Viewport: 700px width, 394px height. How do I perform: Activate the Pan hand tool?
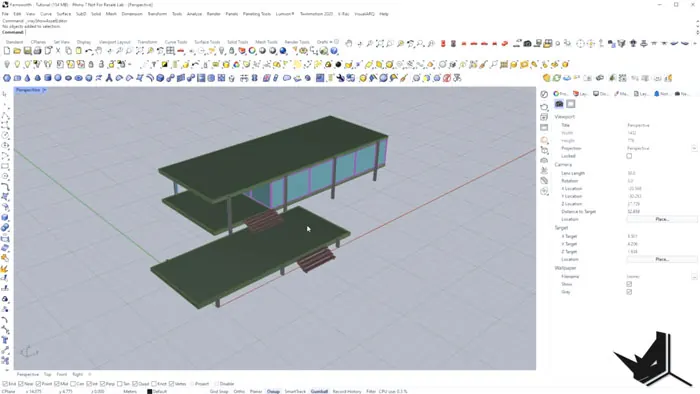pos(99,51)
